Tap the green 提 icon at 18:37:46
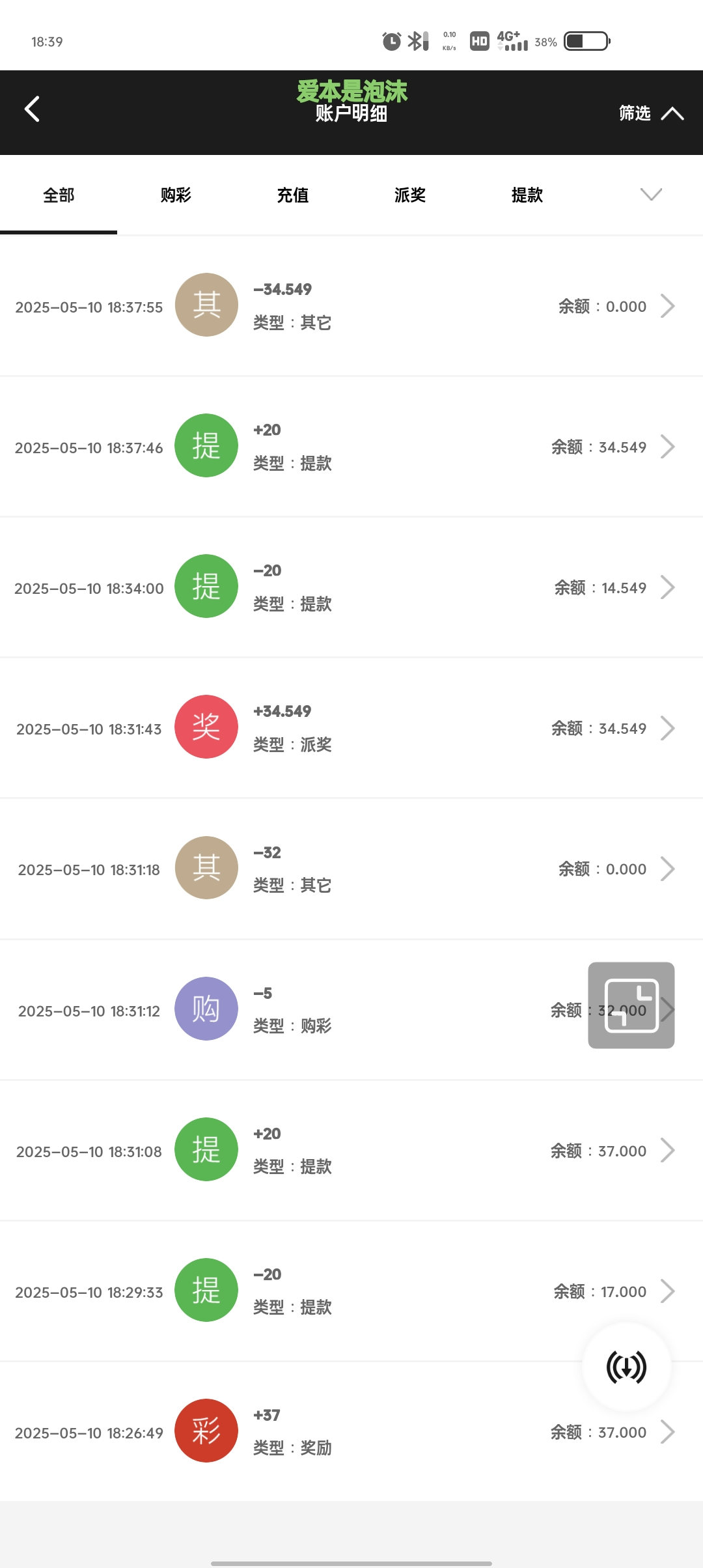 tap(206, 445)
